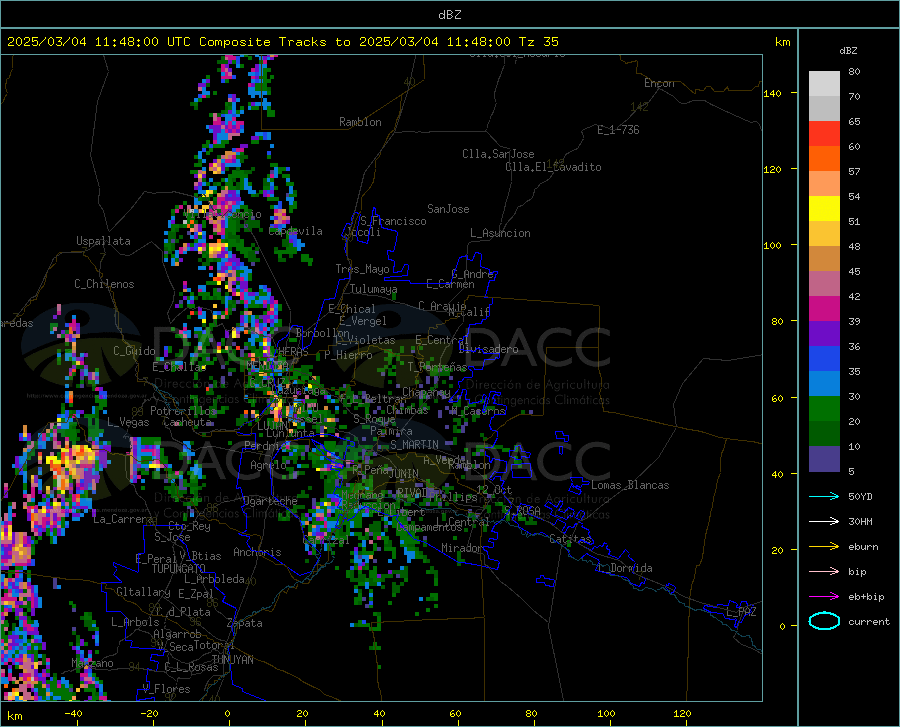The height and width of the screenshot is (727, 900).
Task: Click the 'eb+bip' legend label
Action: (x=866, y=597)
